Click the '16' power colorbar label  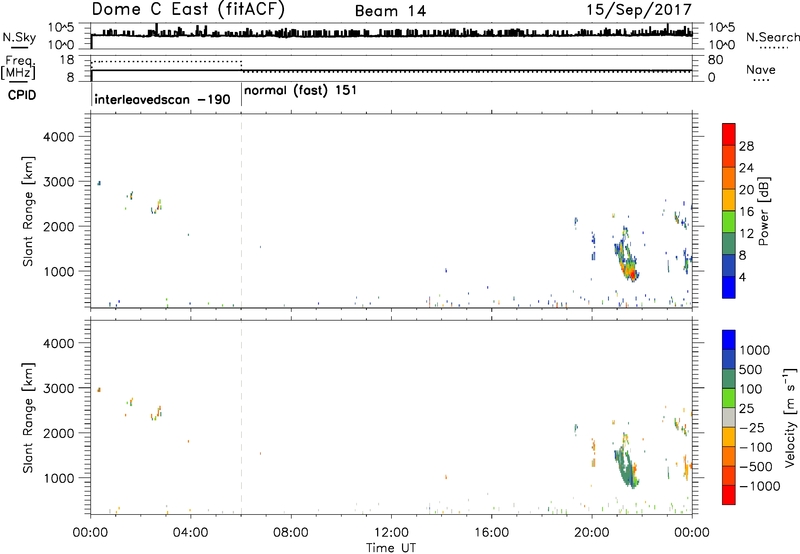pyautogui.click(x=746, y=212)
